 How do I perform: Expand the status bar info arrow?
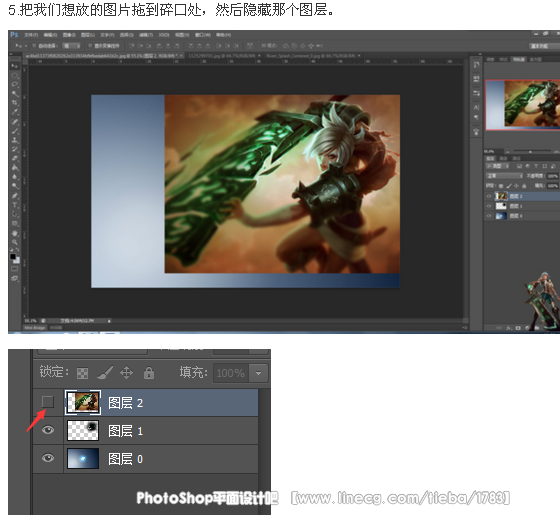(109, 321)
